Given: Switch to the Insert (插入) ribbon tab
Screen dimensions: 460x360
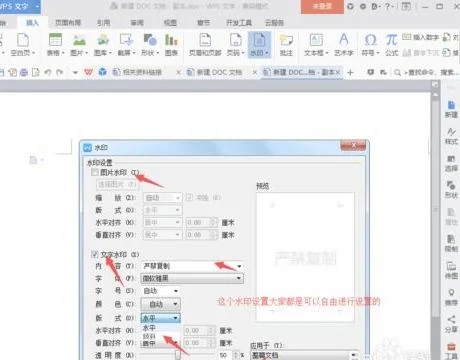Looking at the screenshot, I should click(x=32, y=23).
